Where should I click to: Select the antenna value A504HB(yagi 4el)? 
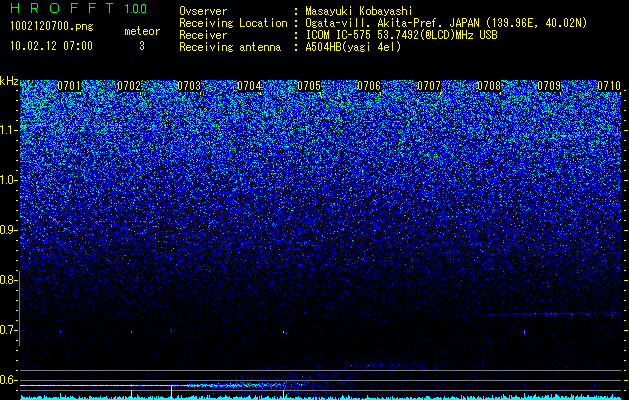point(353,47)
